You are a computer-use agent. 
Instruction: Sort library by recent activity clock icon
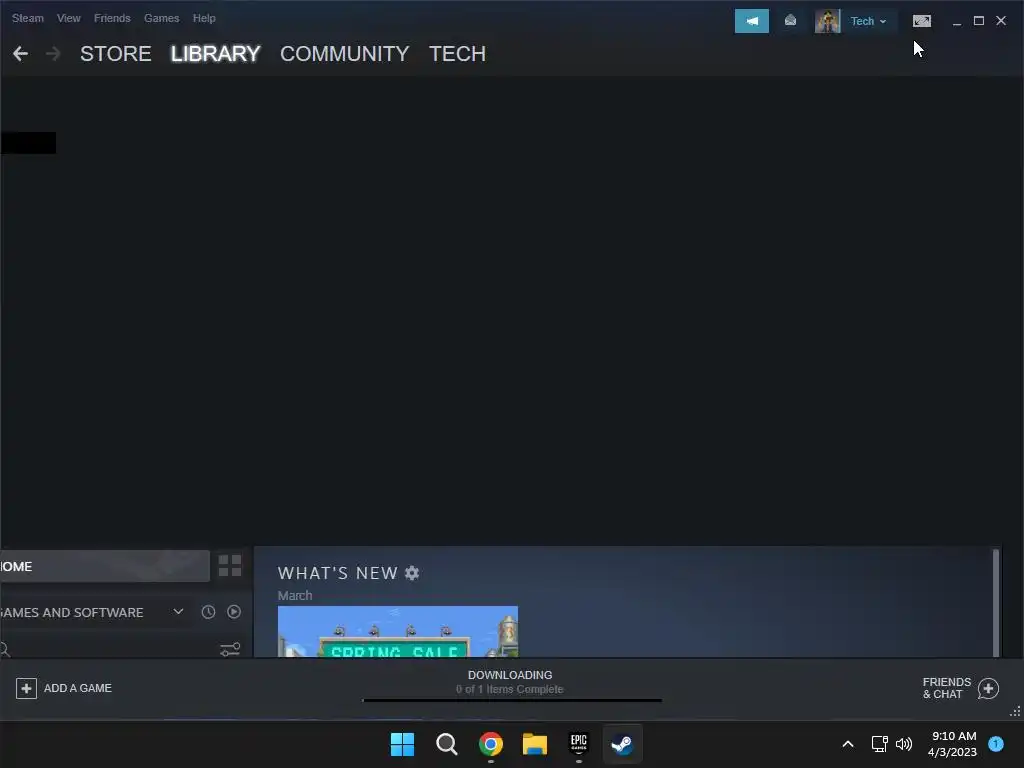[x=208, y=612]
